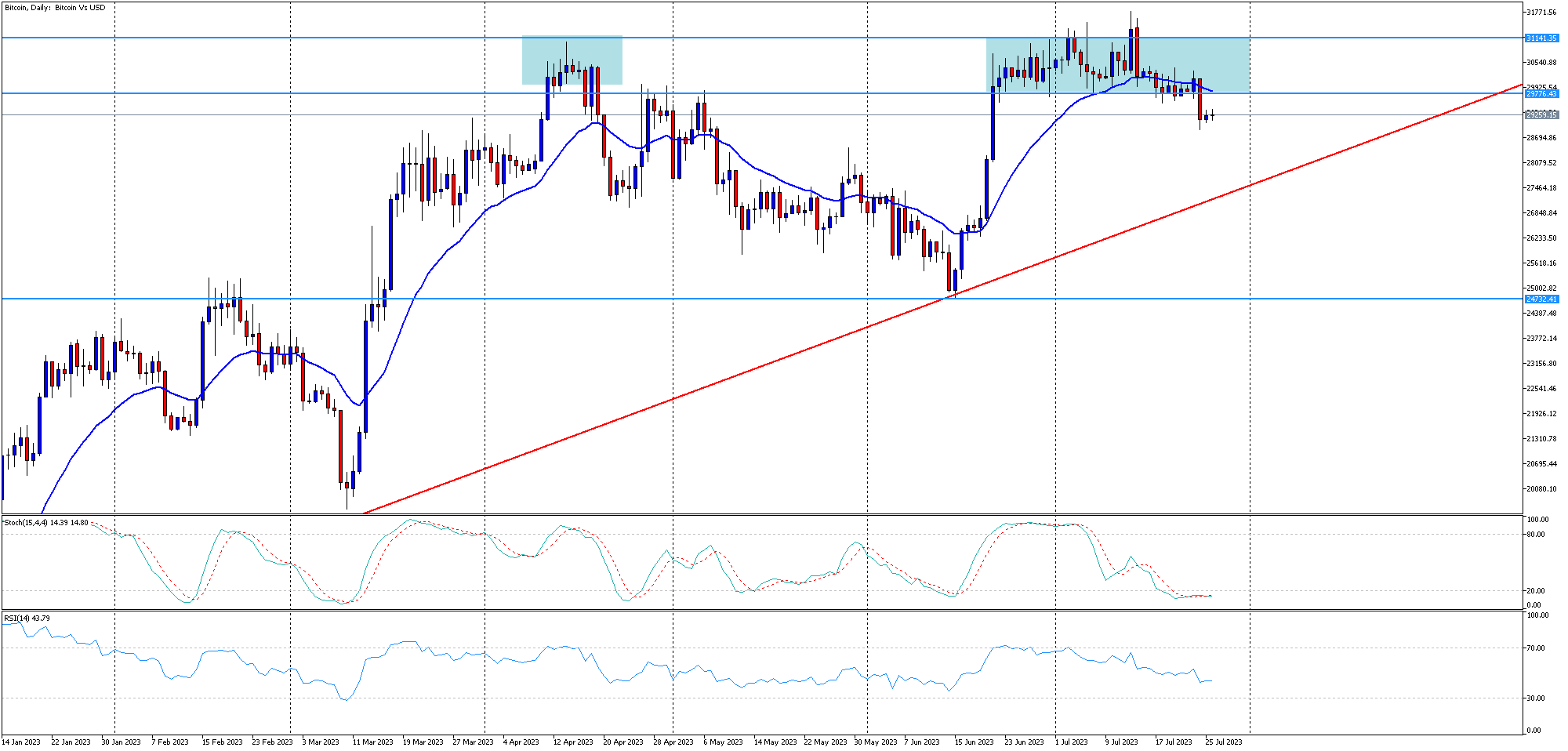Click the 21310.78 price scale label
Screen dimensions: 1568x751
(x=1541, y=439)
